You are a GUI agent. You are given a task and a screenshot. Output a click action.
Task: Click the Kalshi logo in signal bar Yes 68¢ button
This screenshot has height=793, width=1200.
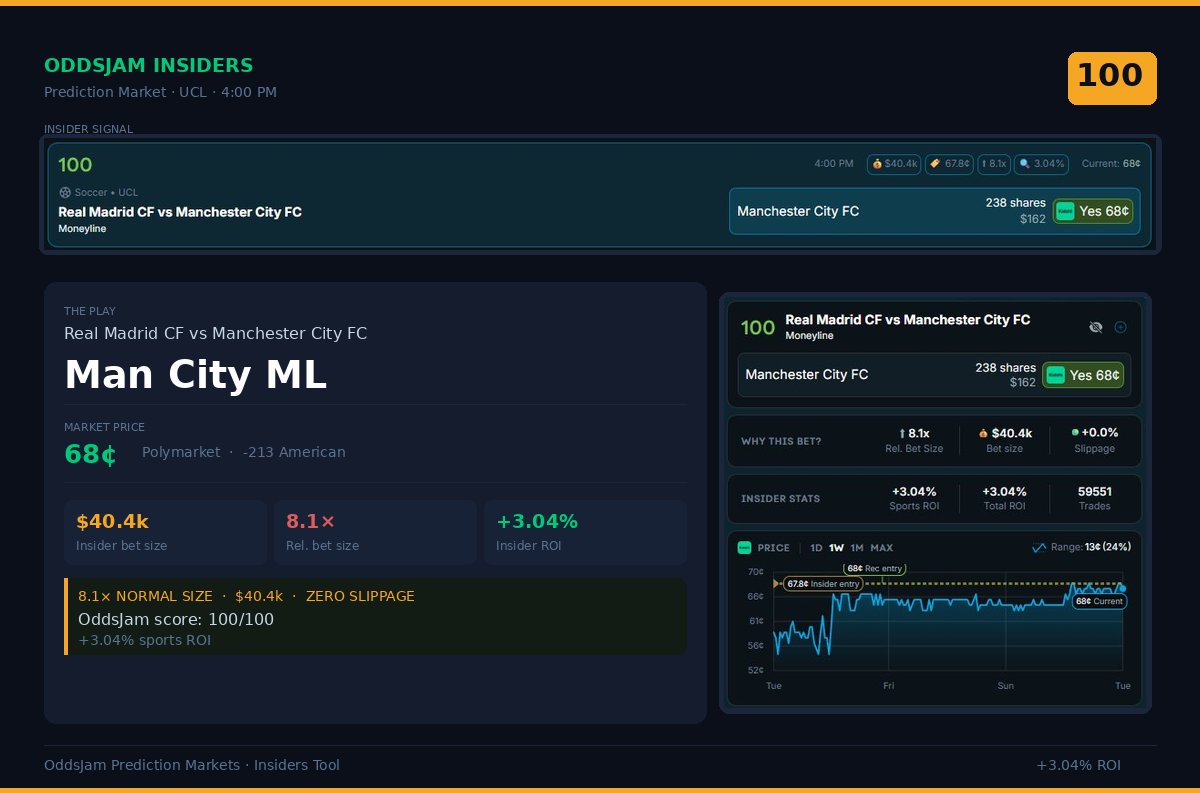coord(1066,211)
